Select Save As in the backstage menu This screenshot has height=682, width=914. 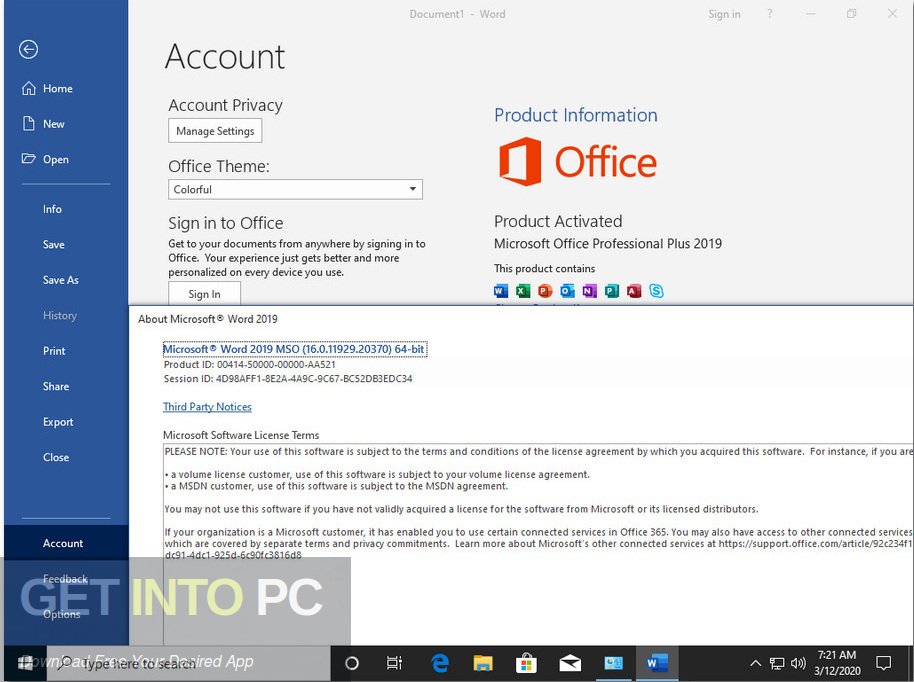pyautogui.click(x=61, y=280)
